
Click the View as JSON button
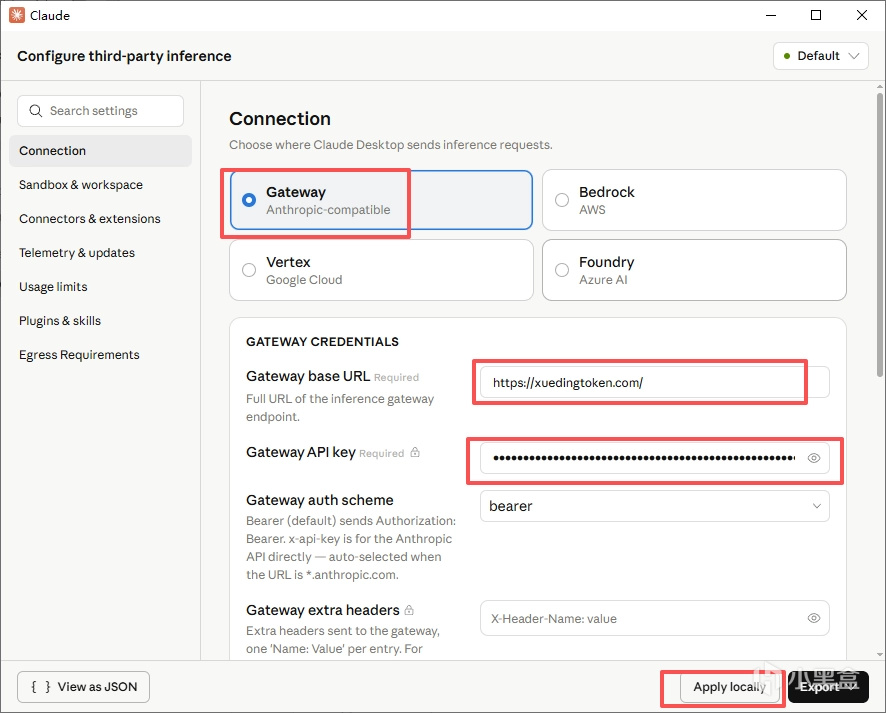(x=84, y=687)
